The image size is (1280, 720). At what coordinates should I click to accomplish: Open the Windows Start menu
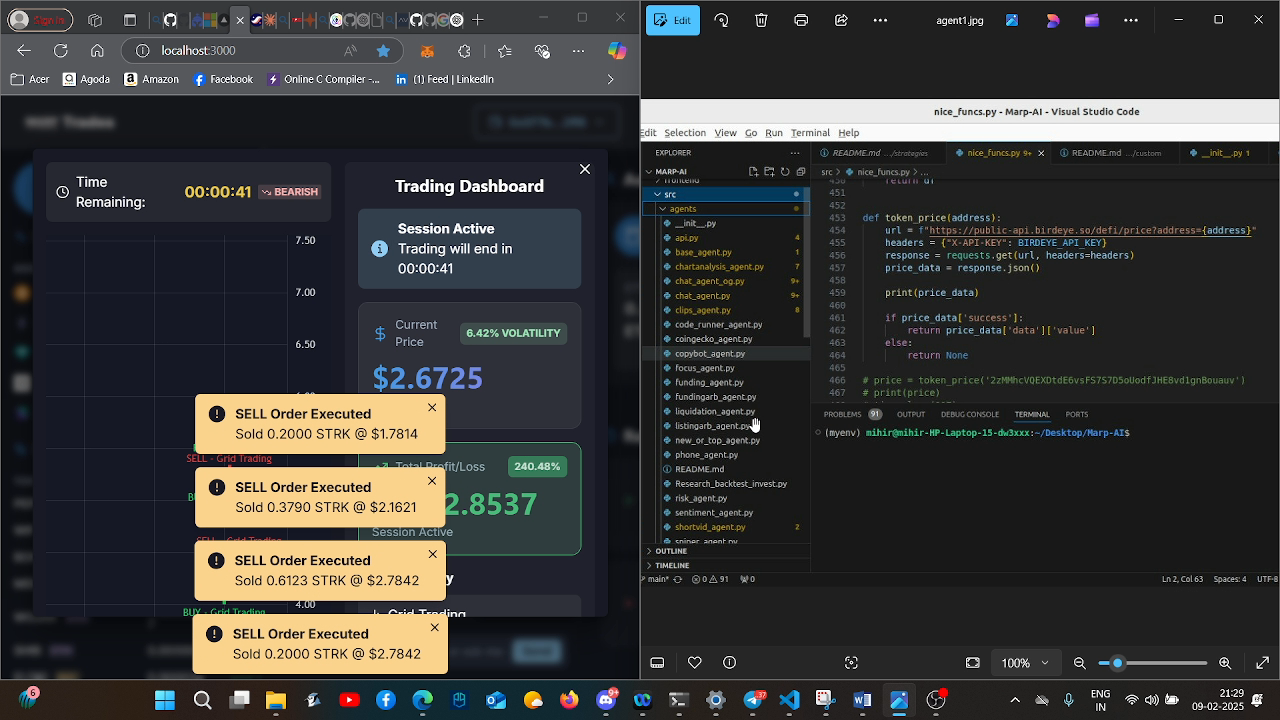click(165, 700)
